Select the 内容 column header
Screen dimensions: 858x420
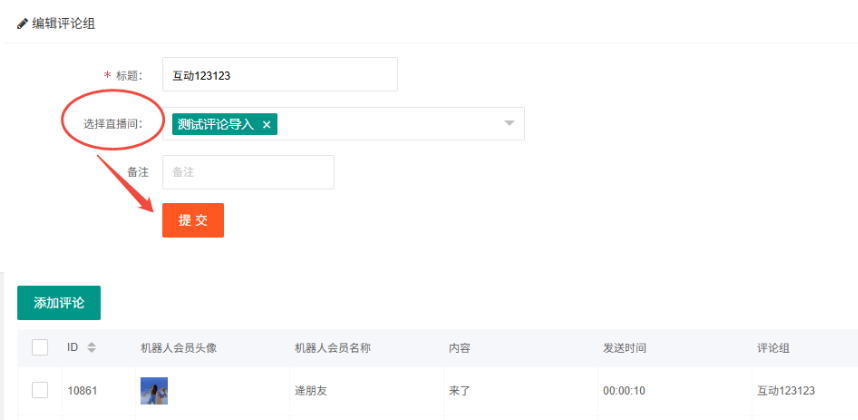[x=459, y=348]
